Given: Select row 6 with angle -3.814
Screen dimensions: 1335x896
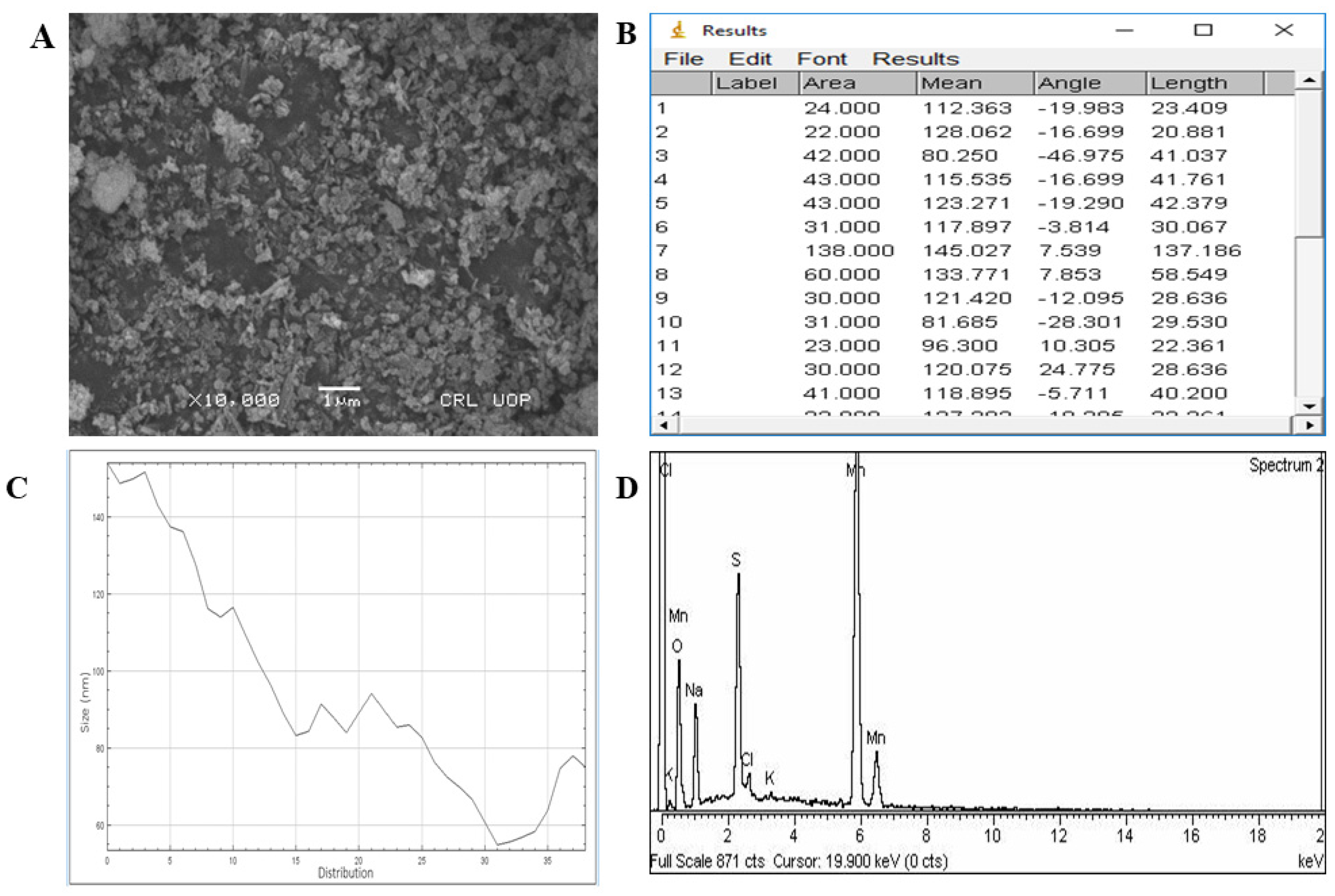Looking at the screenshot, I should [x=973, y=227].
